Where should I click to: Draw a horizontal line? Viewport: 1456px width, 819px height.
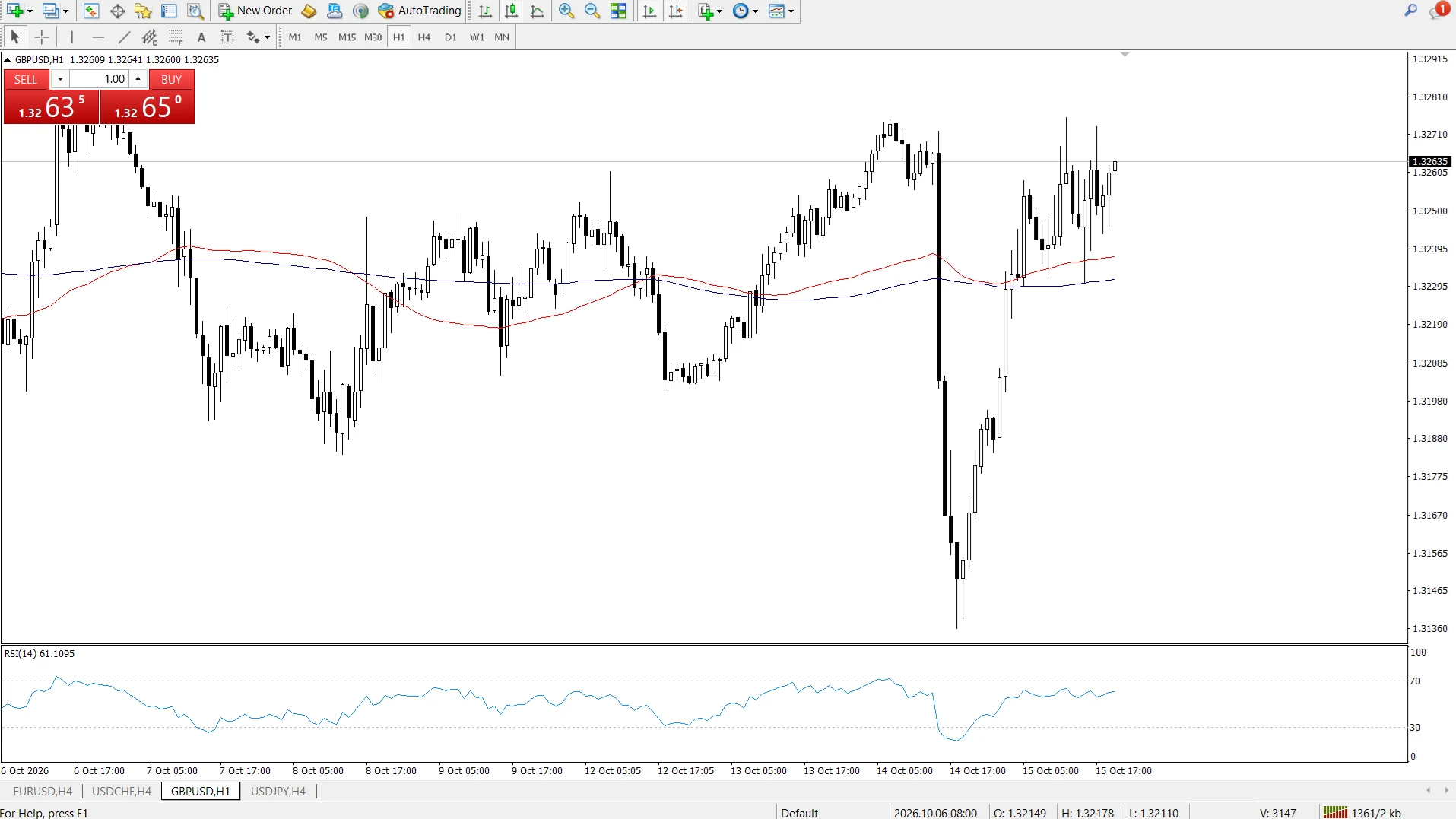point(98,37)
